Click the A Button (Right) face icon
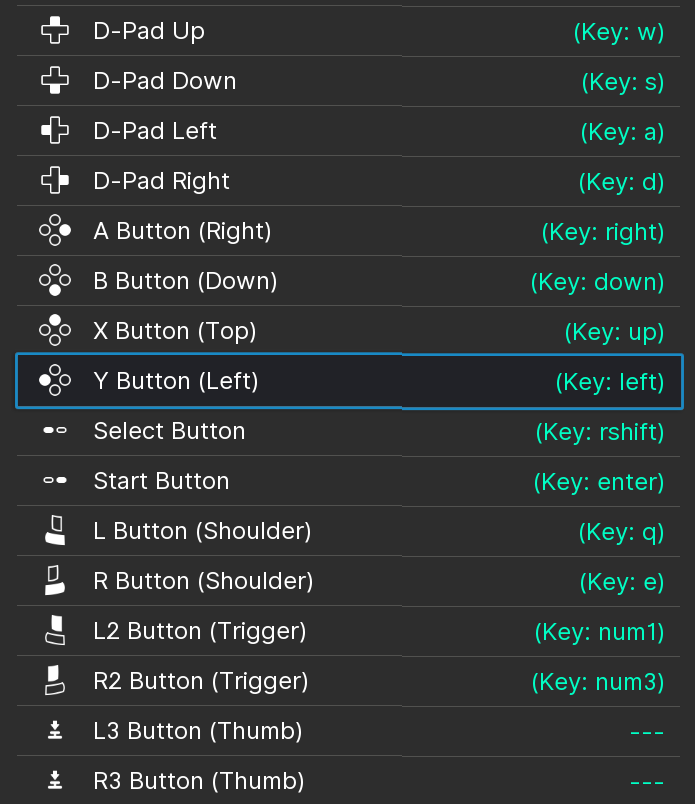Screen dimensions: 695x804 (55, 231)
